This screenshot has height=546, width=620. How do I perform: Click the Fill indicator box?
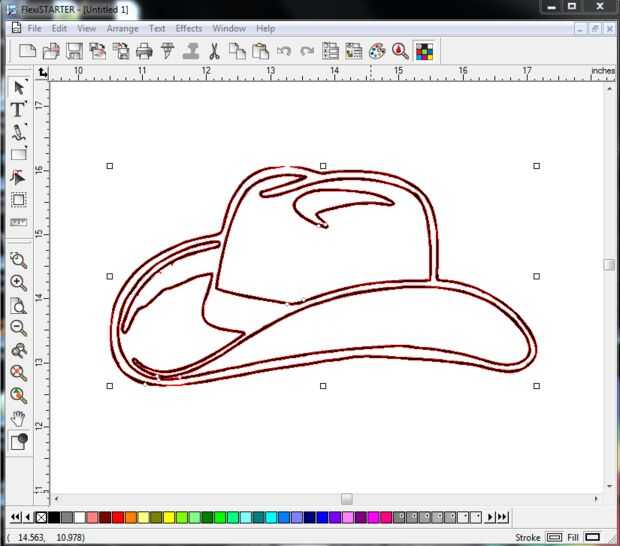[x=592, y=537]
